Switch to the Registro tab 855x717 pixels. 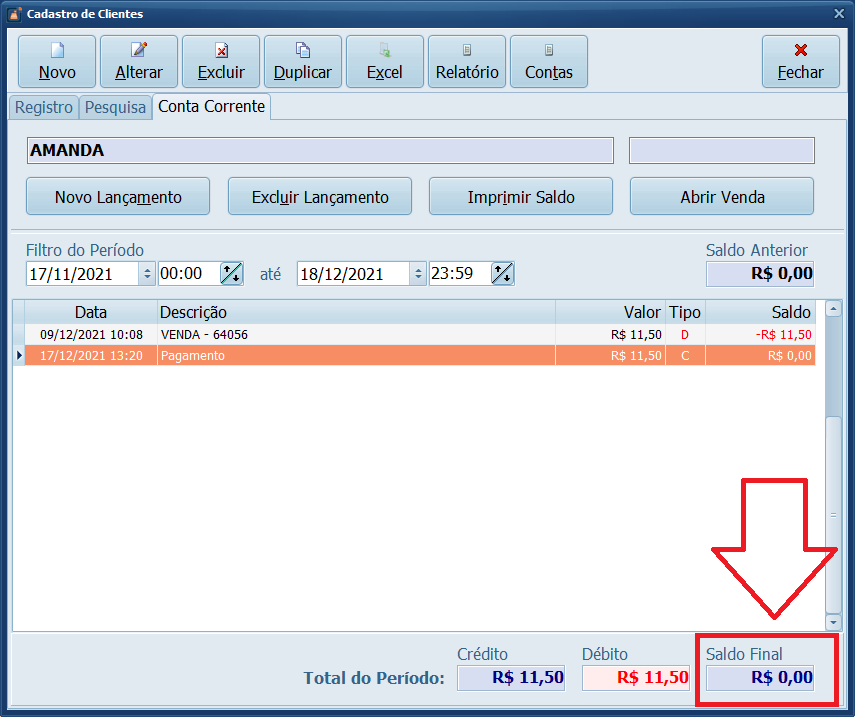[44, 107]
